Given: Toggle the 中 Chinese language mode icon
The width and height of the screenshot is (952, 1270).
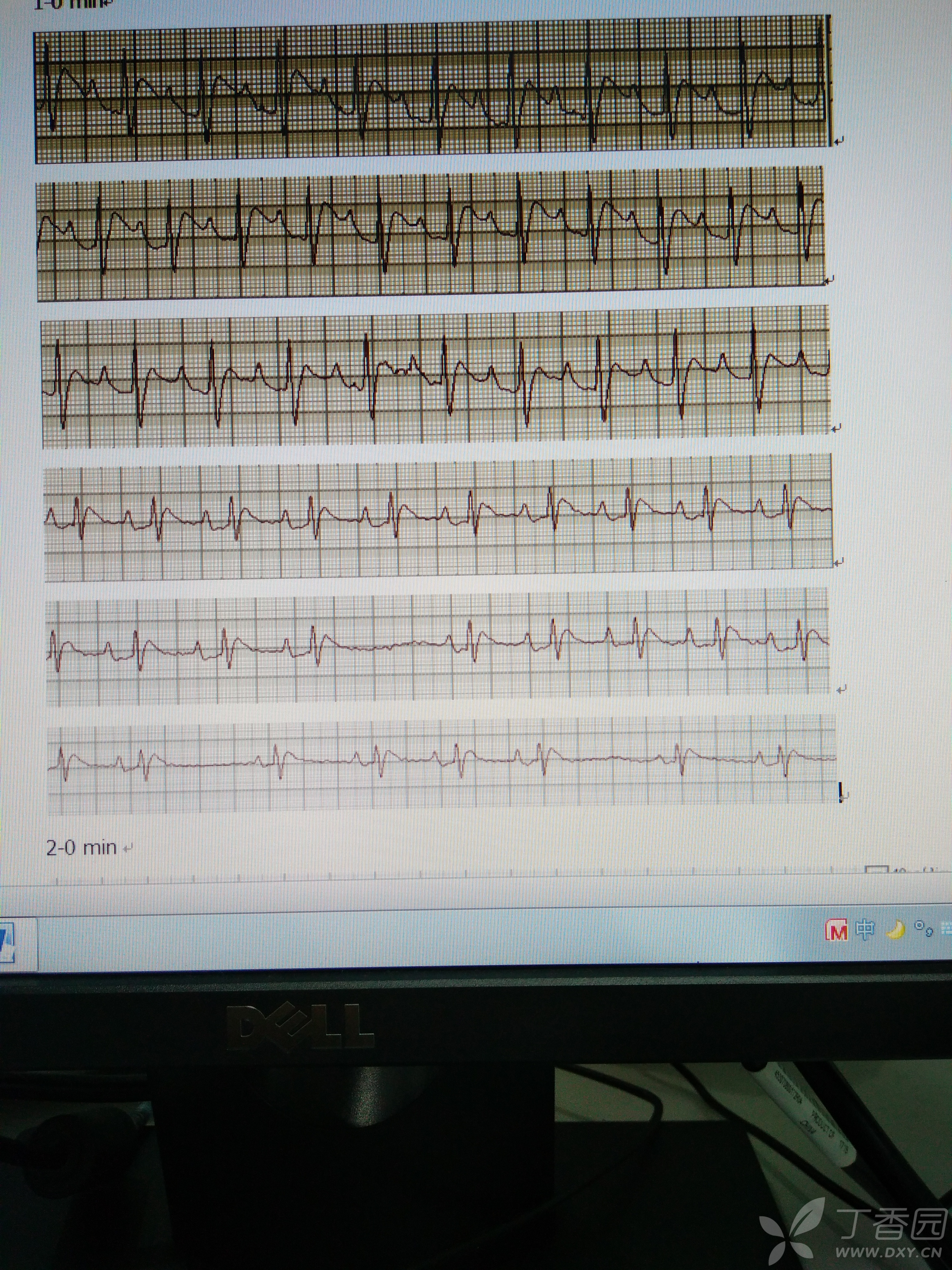Looking at the screenshot, I should [865, 930].
